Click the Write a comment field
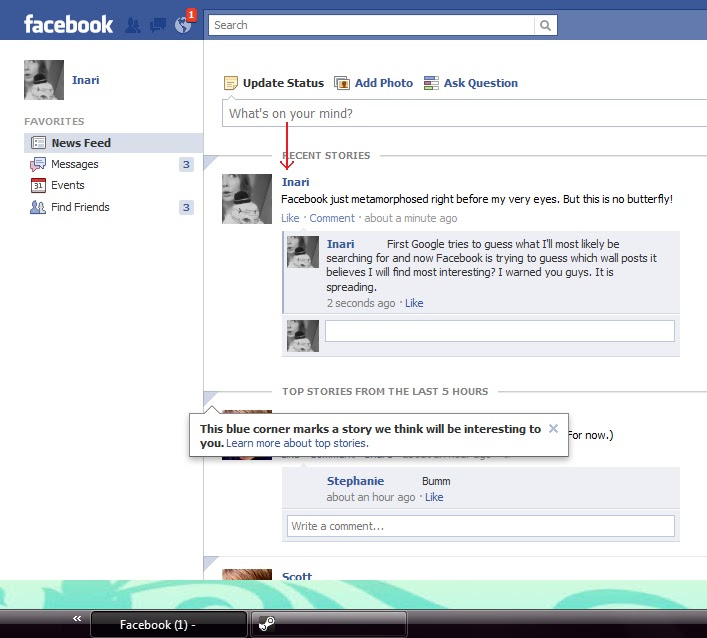The width and height of the screenshot is (707, 638). click(x=481, y=526)
